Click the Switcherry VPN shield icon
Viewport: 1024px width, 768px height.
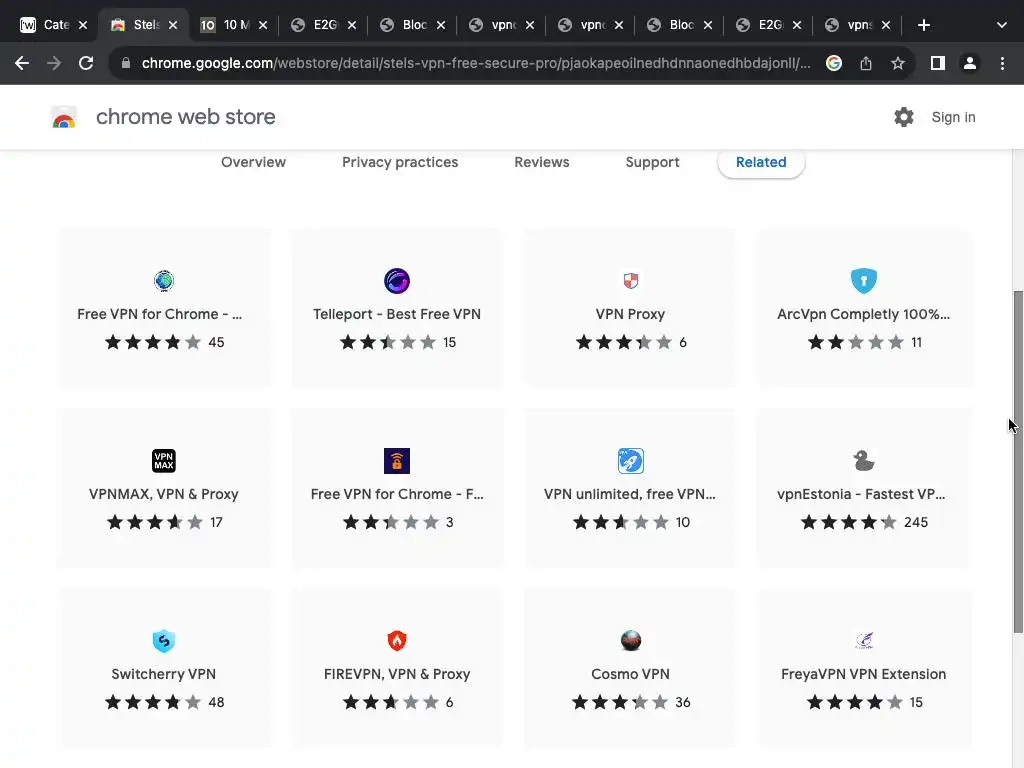164,641
